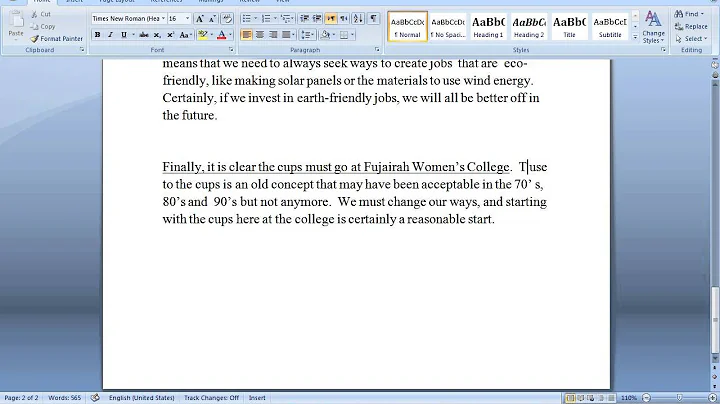The height and width of the screenshot is (404, 720).
Task: Cut the selected text
Action: click(x=40, y=14)
